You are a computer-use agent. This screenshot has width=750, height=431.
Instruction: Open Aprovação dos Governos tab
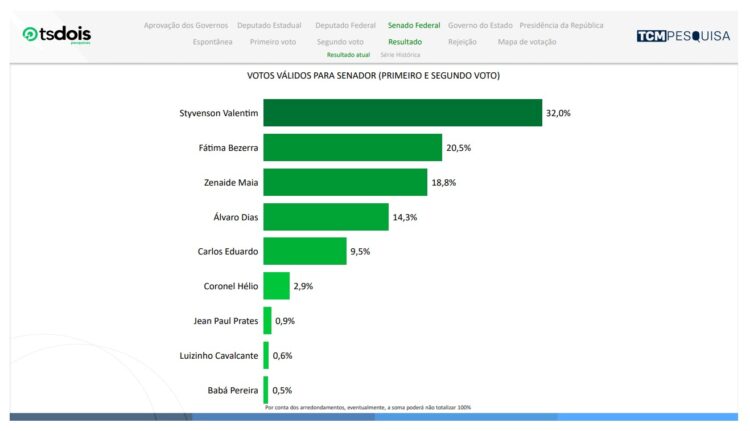point(185,25)
